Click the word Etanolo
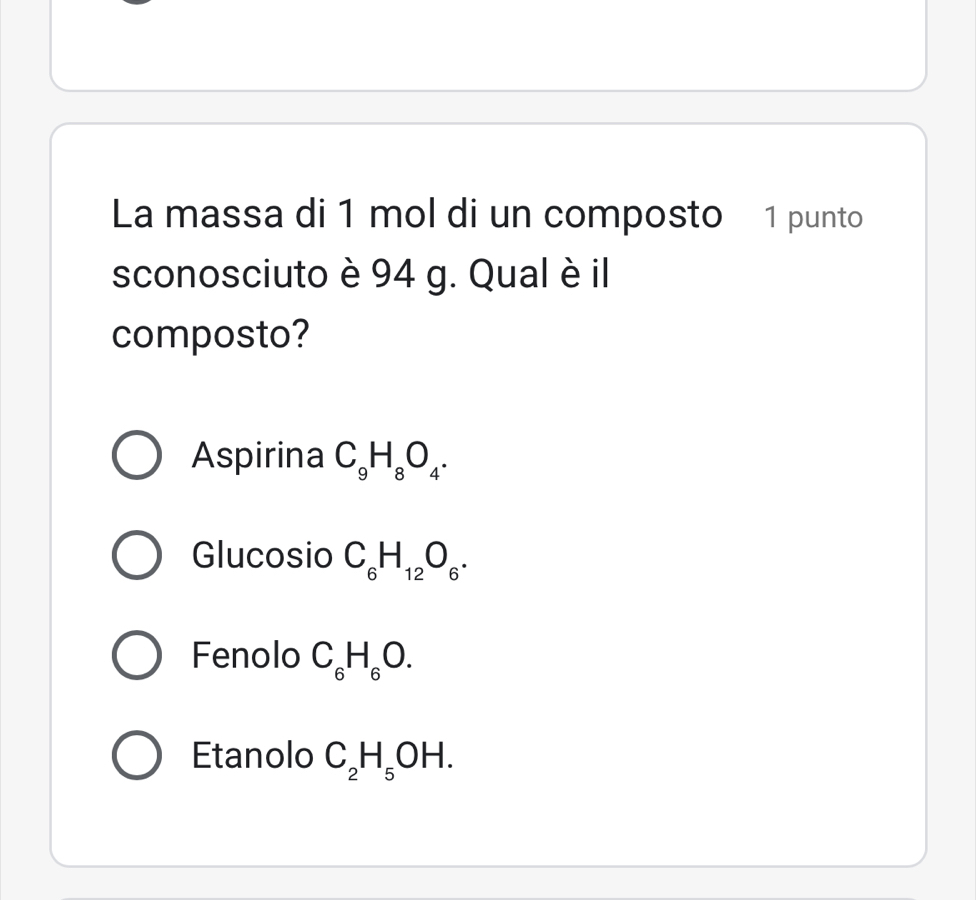976x900 pixels. click(x=251, y=755)
